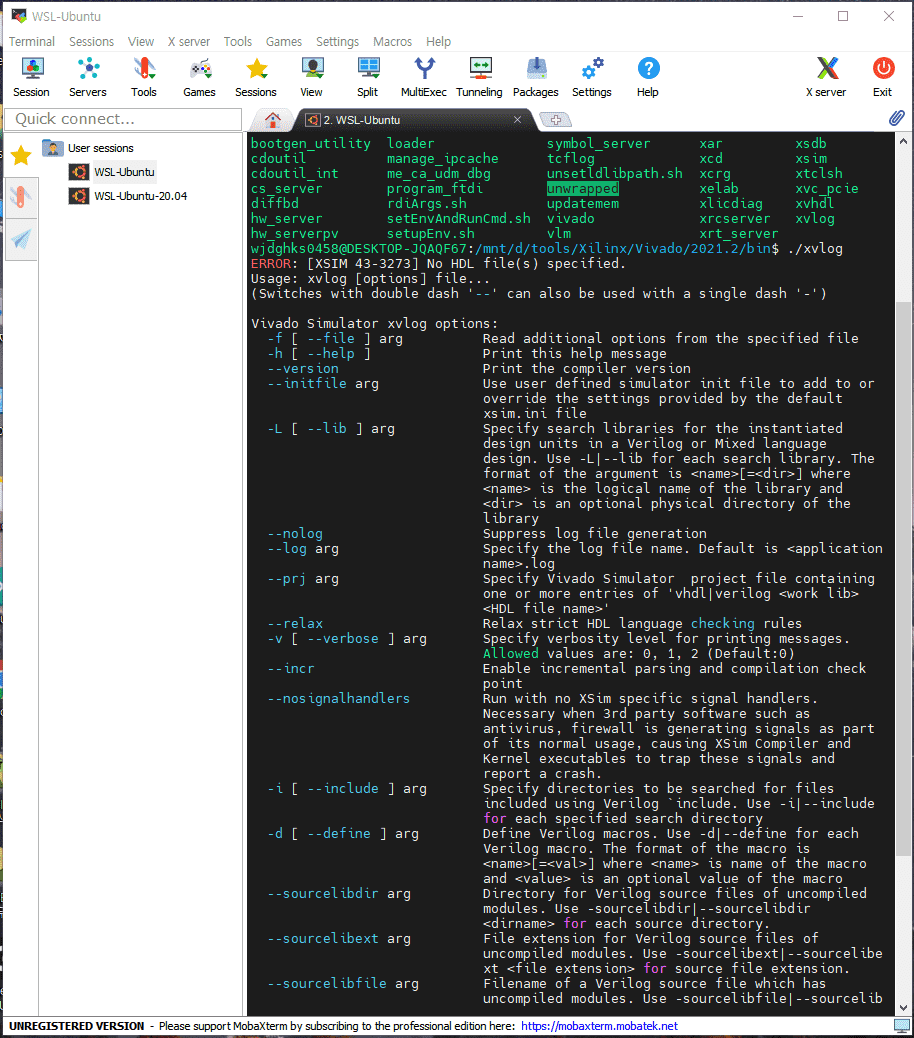Select the sidebar Sessions star tab
This screenshot has height=1038, width=914.
point(21,156)
